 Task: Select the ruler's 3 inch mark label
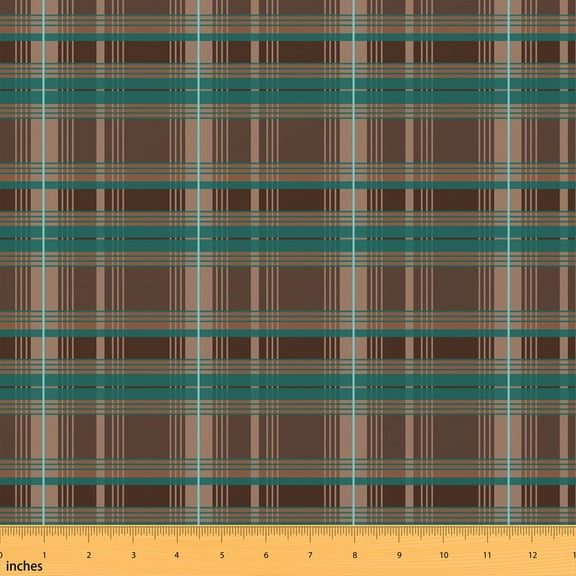coord(133,555)
